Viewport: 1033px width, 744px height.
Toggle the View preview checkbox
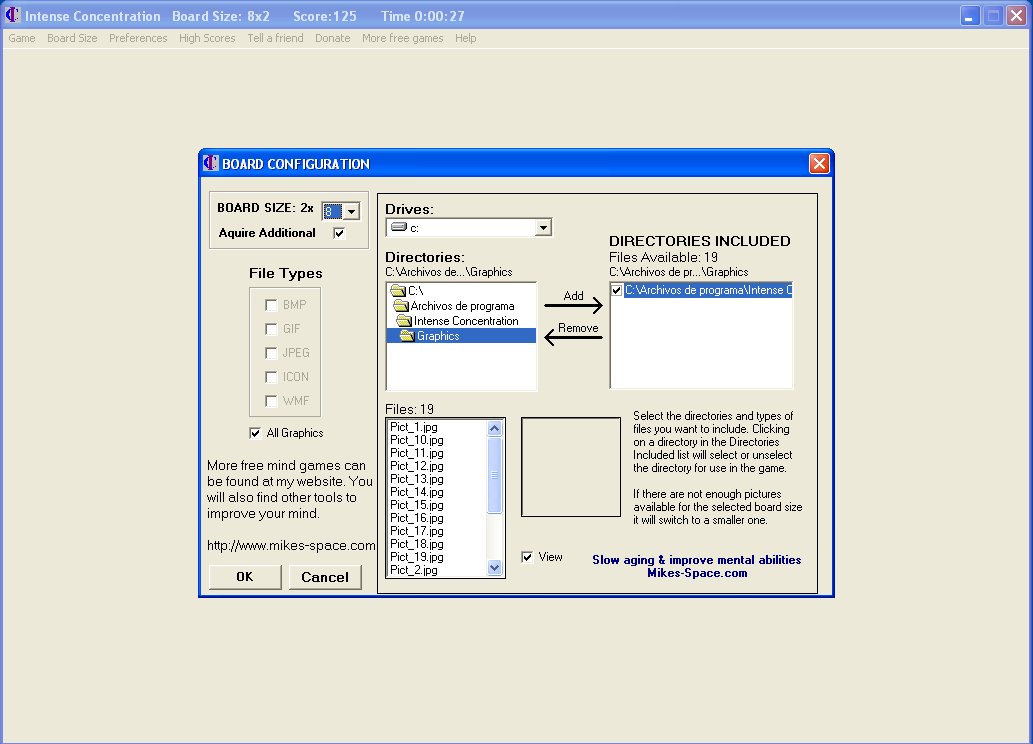click(x=527, y=557)
